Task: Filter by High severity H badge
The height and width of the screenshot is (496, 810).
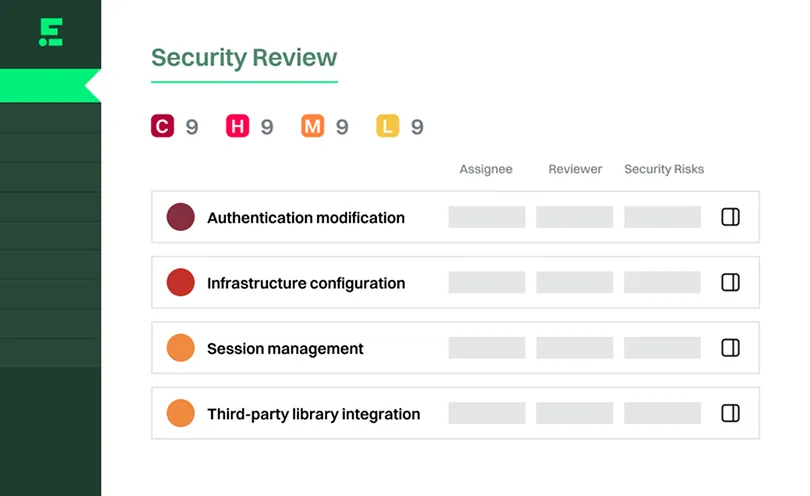Action: [238, 126]
